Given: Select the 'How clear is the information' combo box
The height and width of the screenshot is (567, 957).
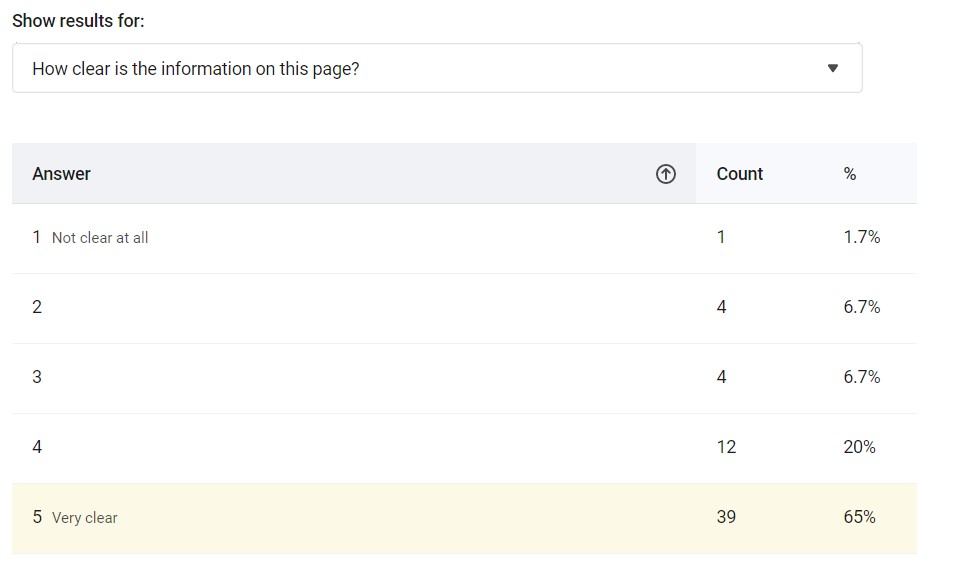Looking at the screenshot, I should pos(437,68).
